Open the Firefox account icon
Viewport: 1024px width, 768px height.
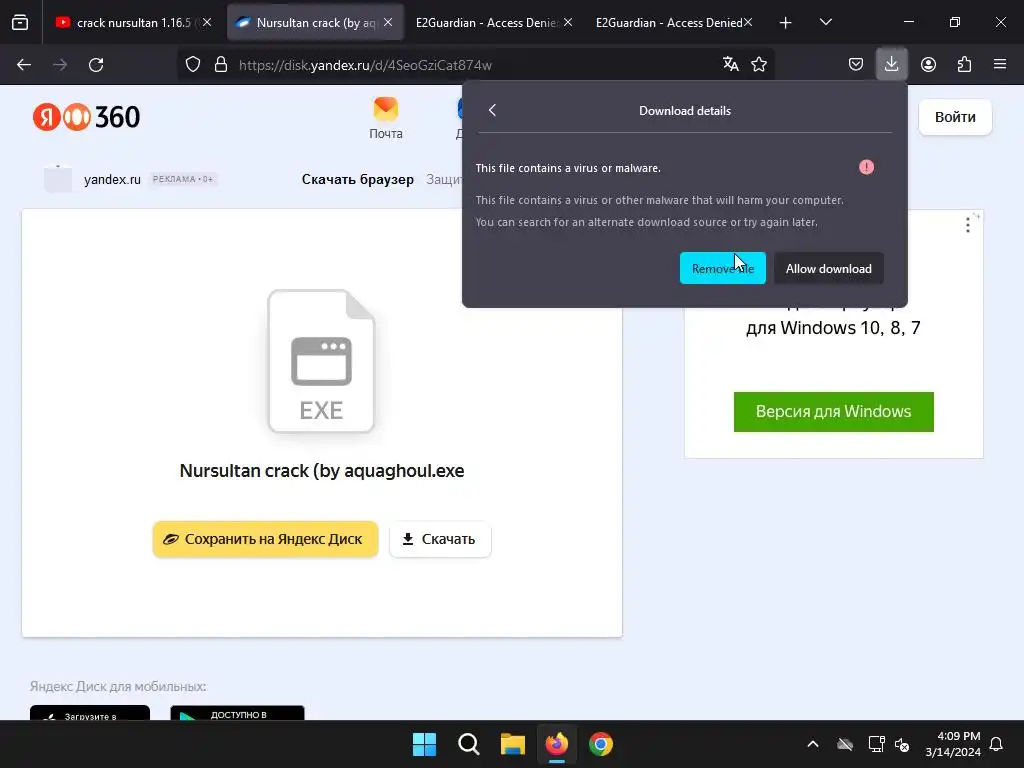pyautogui.click(x=928, y=64)
